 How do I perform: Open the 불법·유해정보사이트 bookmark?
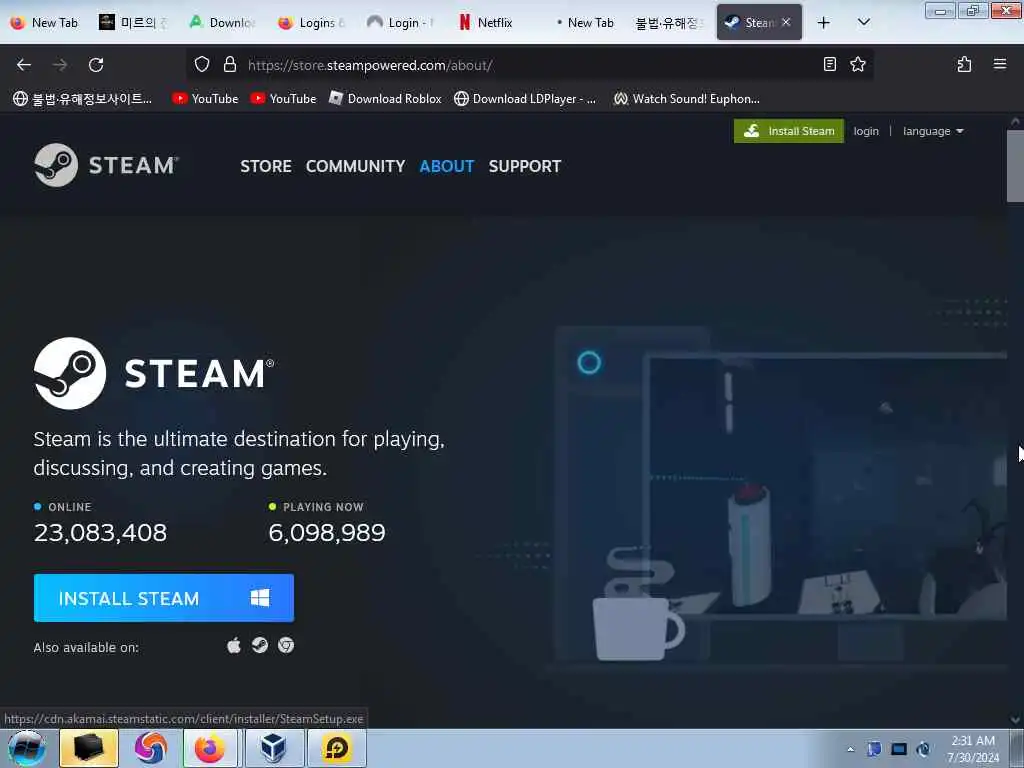[x=82, y=99]
